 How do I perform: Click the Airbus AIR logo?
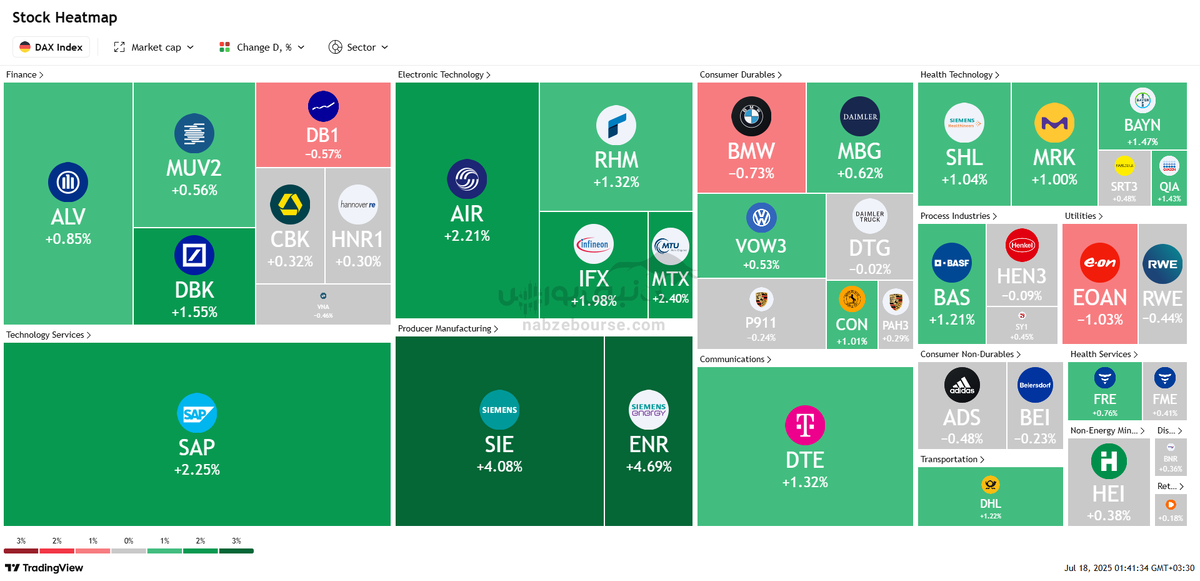[x=467, y=180]
